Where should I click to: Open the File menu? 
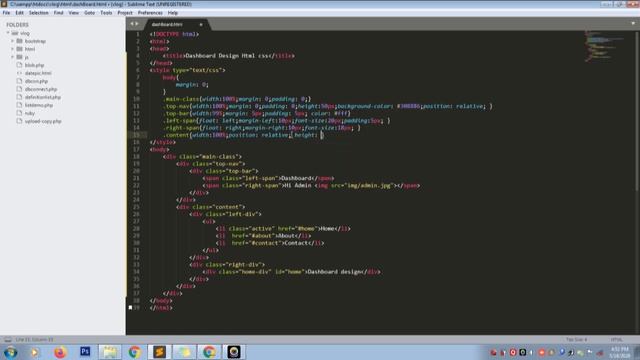6,13
